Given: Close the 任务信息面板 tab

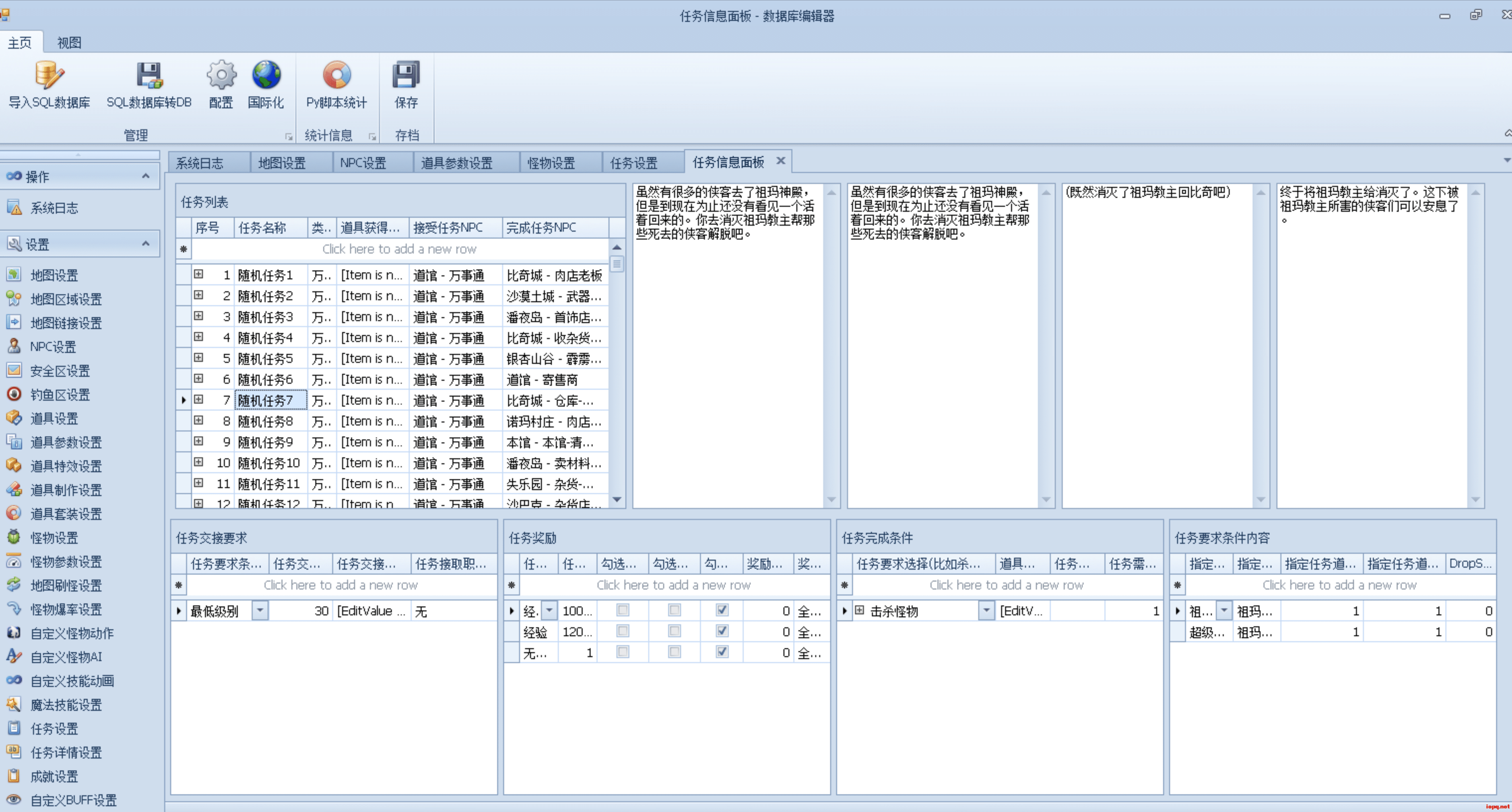Looking at the screenshot, I should pyautogui.click(x=780, y=161).
